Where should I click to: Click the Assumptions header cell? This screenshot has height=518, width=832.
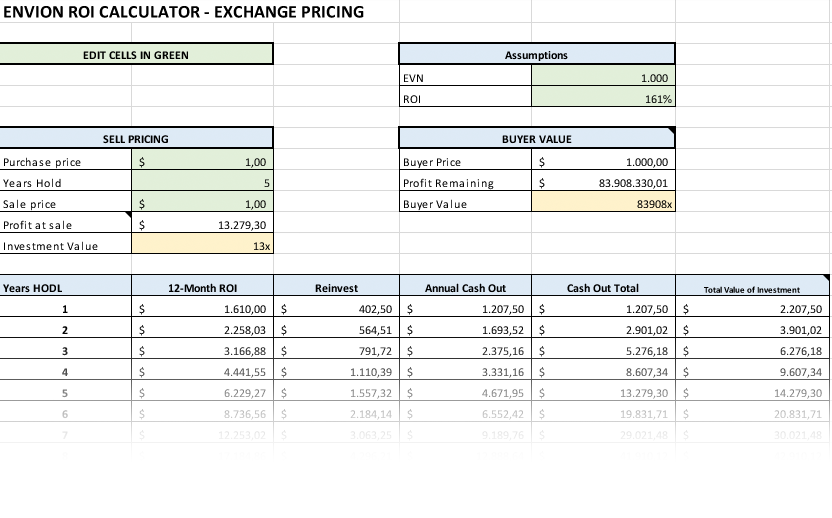click(536, 55)
